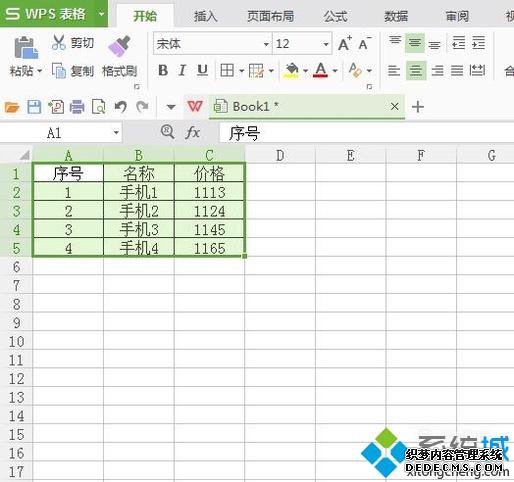Image resolution: width=514 pixels, height=482 pixels.
Task: Click the scissors Cut icon
Action: [59, 42]
